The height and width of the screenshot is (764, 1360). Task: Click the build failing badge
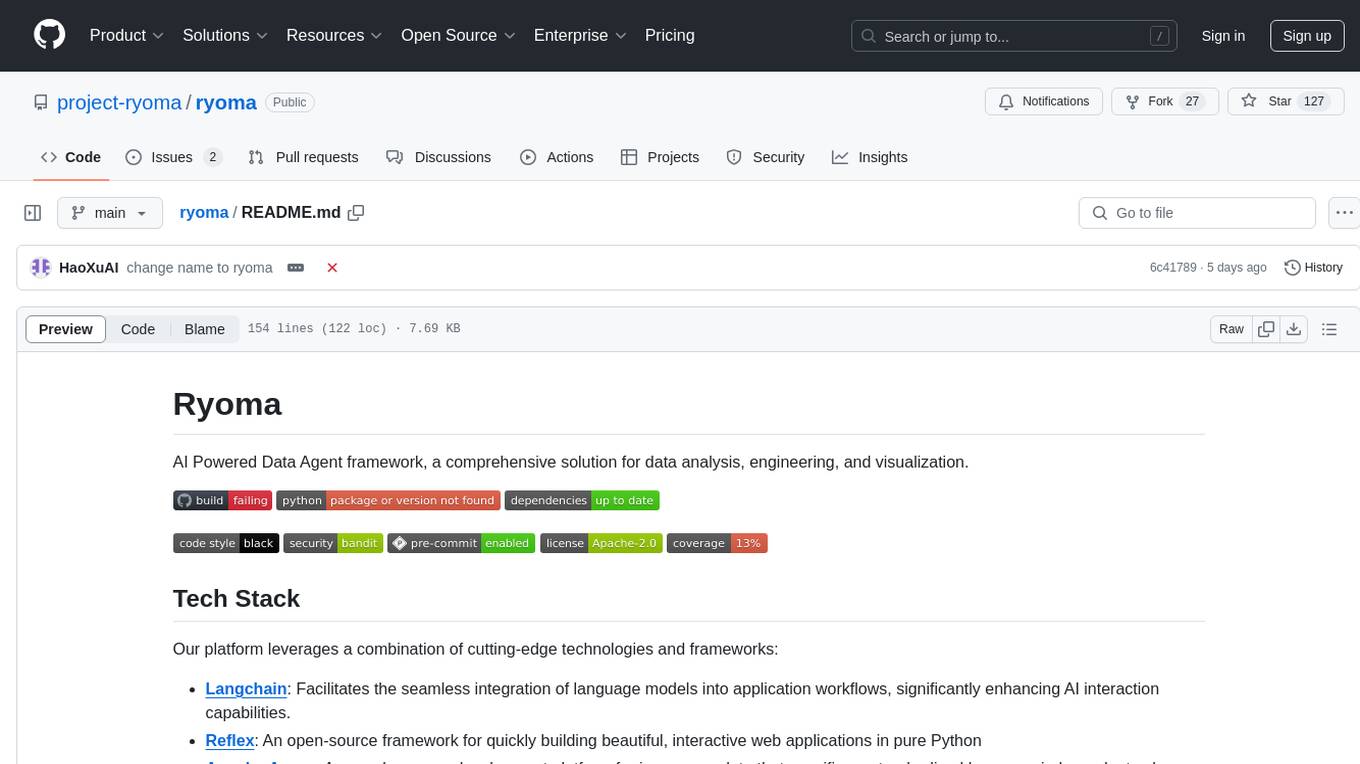pyautogui.click(x=222, y=500)
